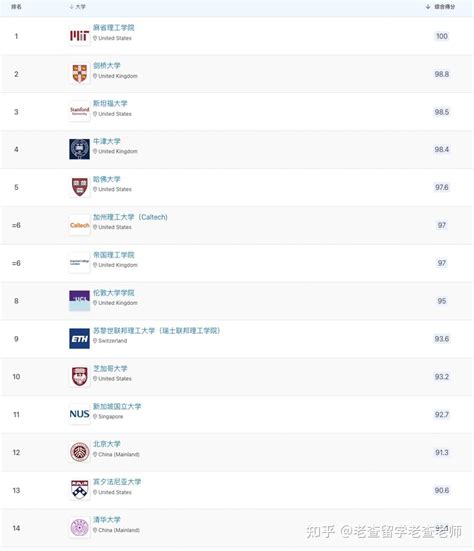Image resolution: width=474 pixels, height=551 pixels.
Task: Open the Cambridge University crest logo
Action: pyautogui.click(x=79, y=74)
